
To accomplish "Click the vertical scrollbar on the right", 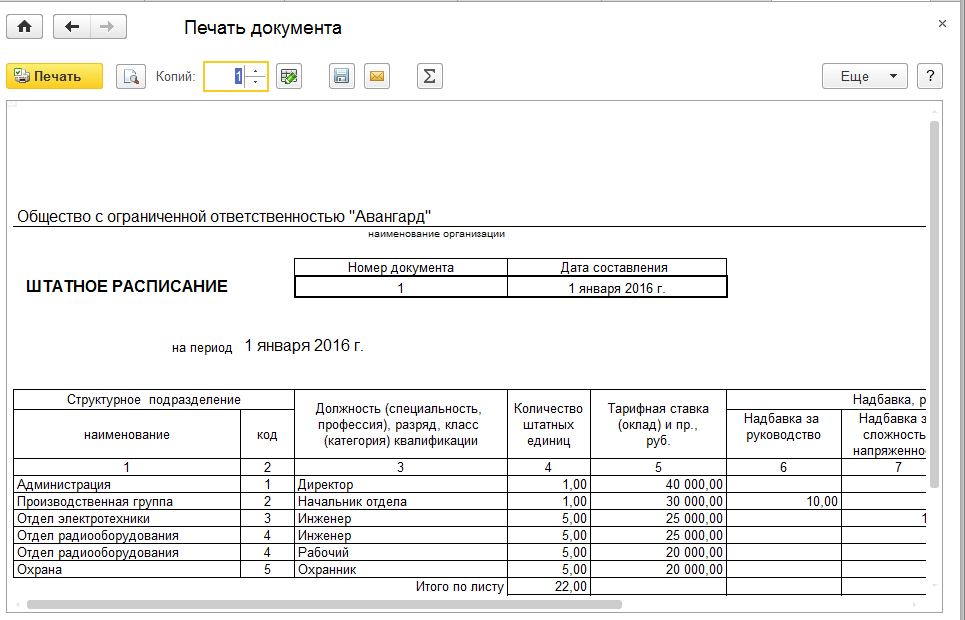I will tap(934, 300).
